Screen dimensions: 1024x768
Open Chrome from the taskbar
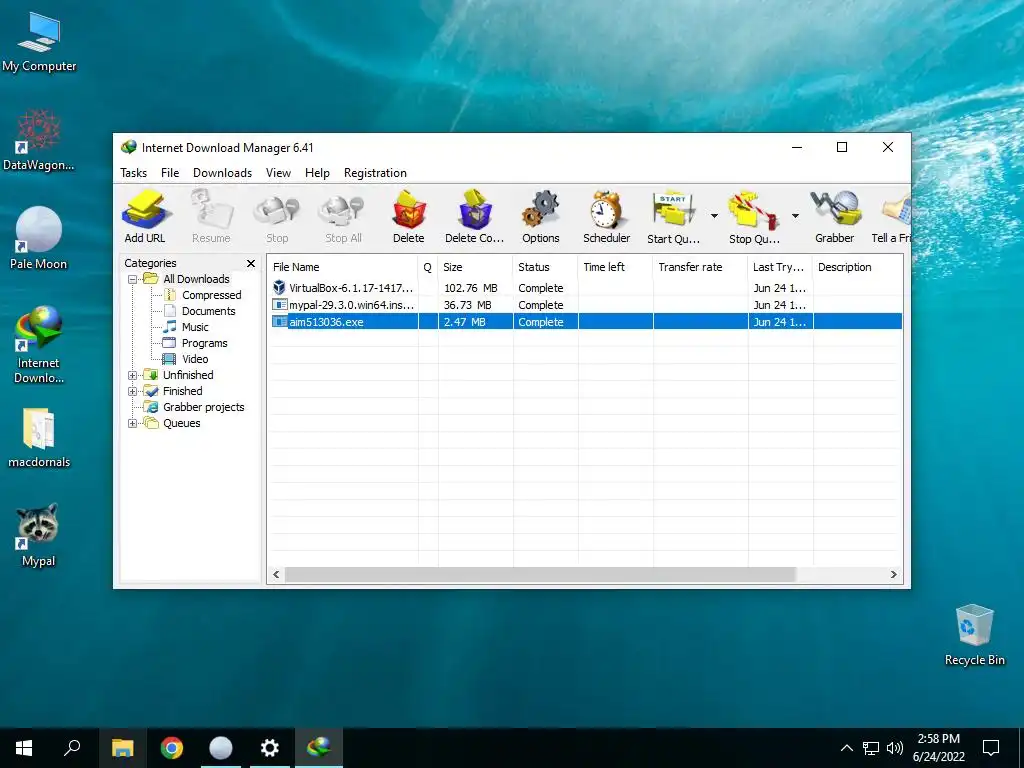coord(172,748)
